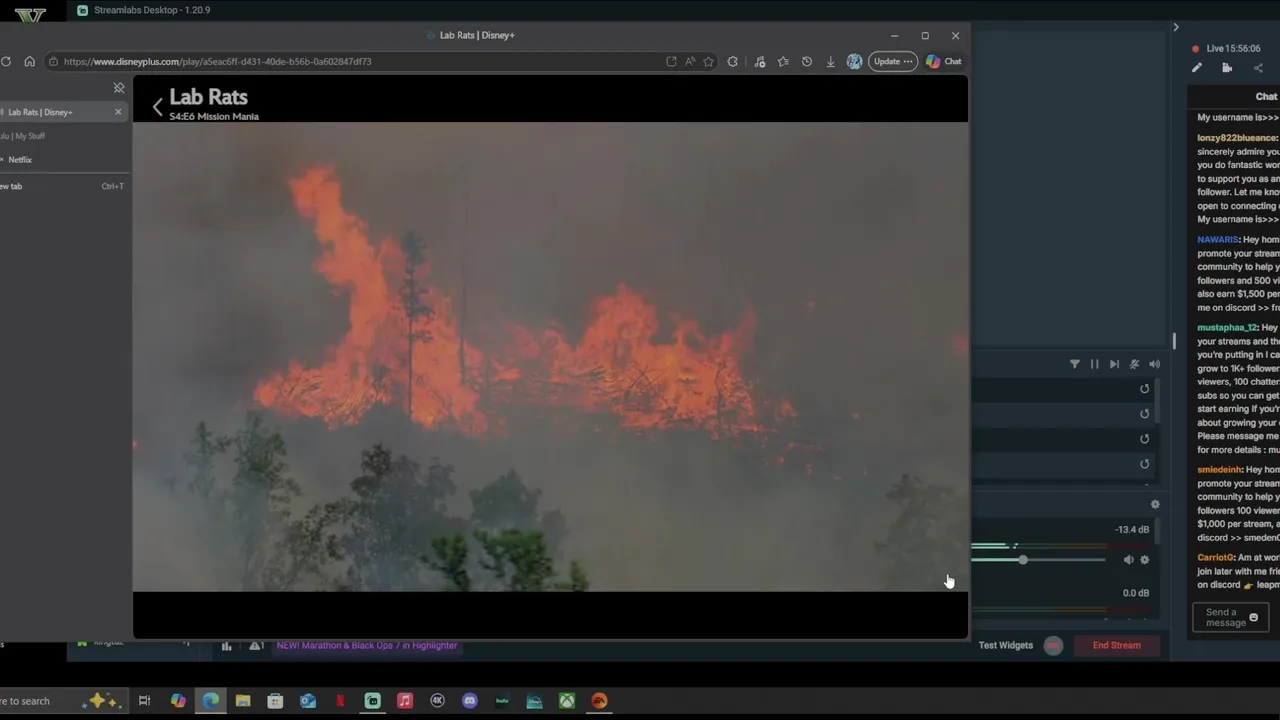Collapse the Streamlabs chat panel arrow

point(1176,27)
